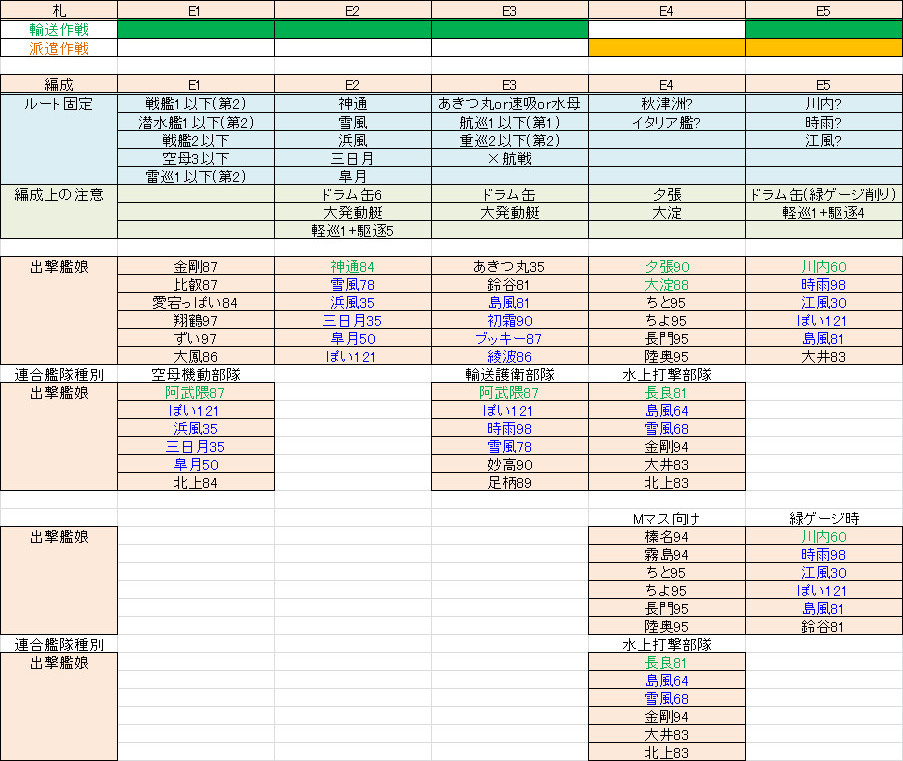This screenshot has width=903, height=761.
Task: Click the blue ブッキー87 cell
Action: 510,338
